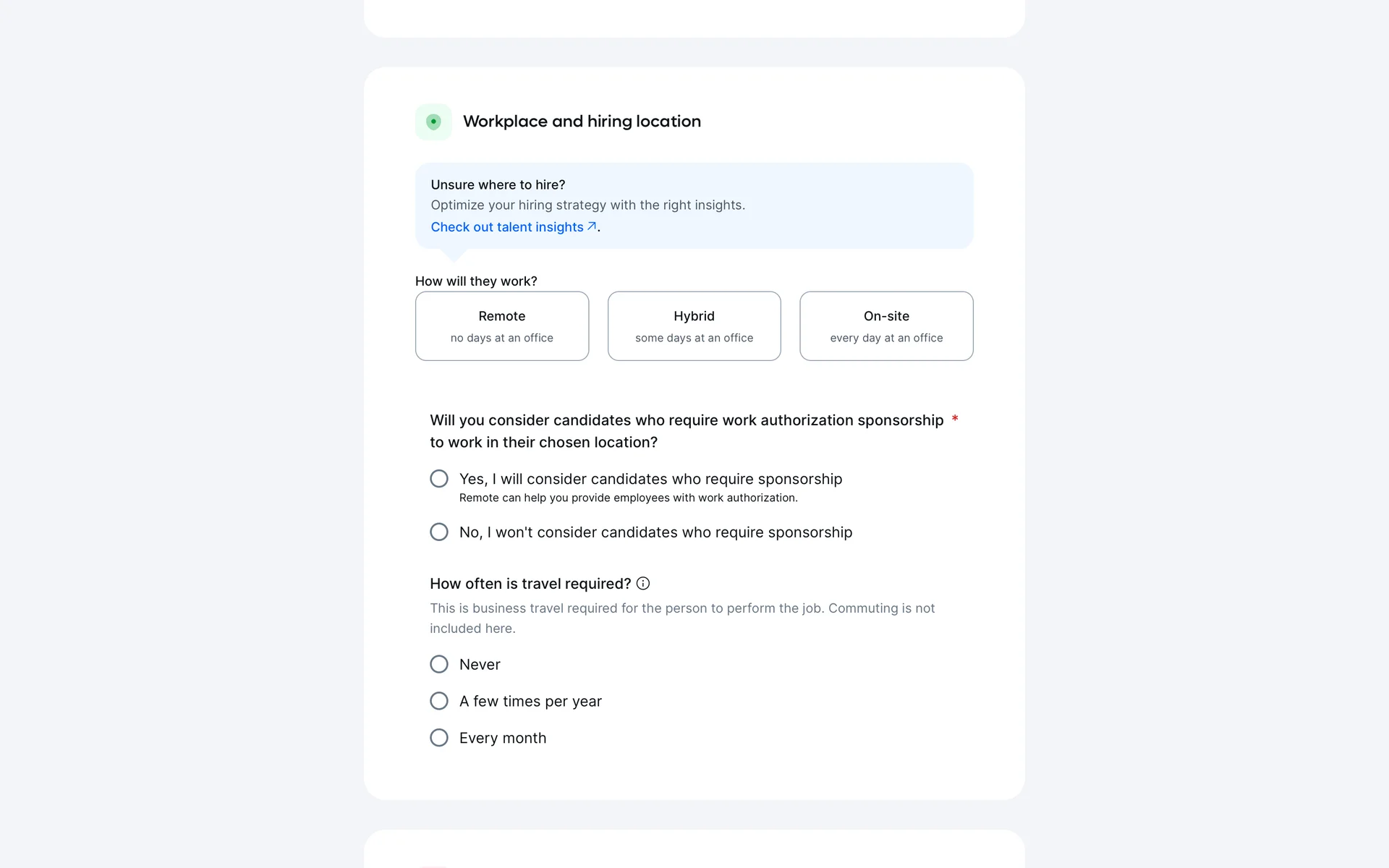Select the Remote work option card
Image resolution: width=1389 pixels, height=868 pixels.
pos(501,326)
